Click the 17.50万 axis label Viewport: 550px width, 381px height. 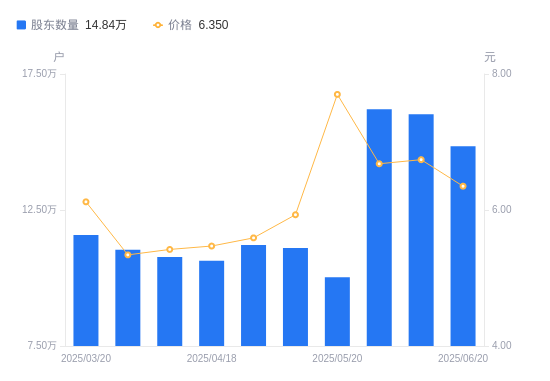click(39, 73)
